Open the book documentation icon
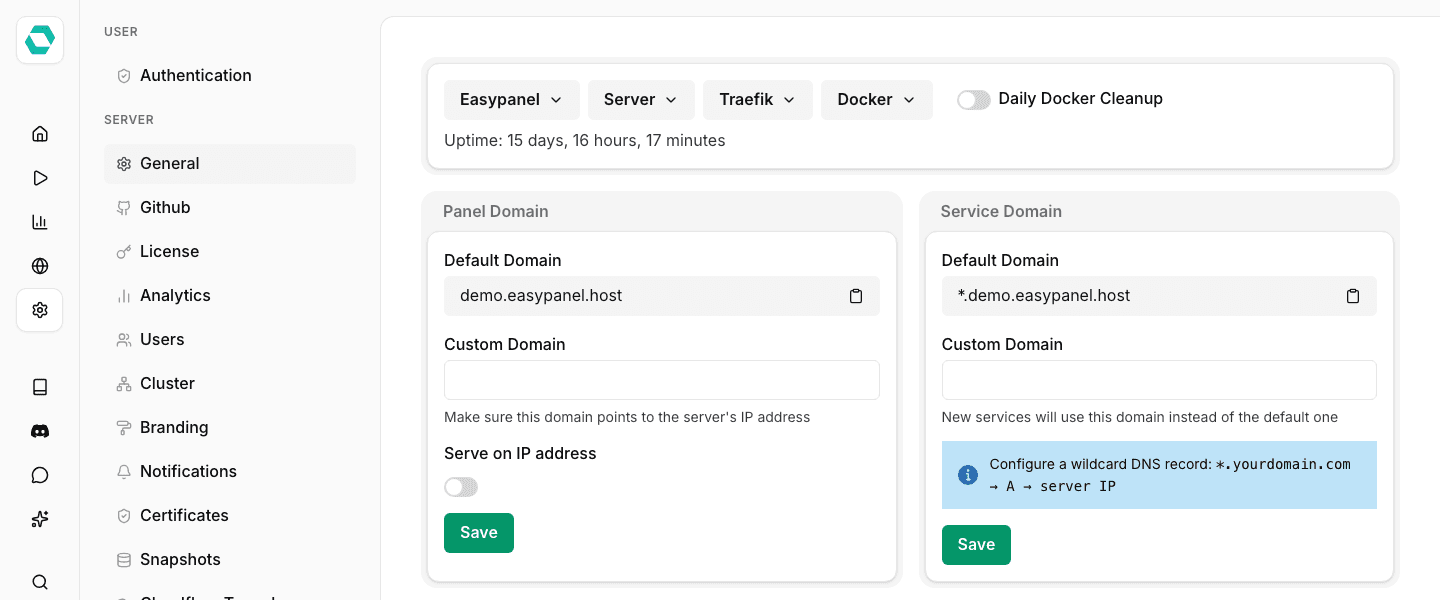Image resolution: width=1440 pixels, height=600 pixels. point(40,387)
